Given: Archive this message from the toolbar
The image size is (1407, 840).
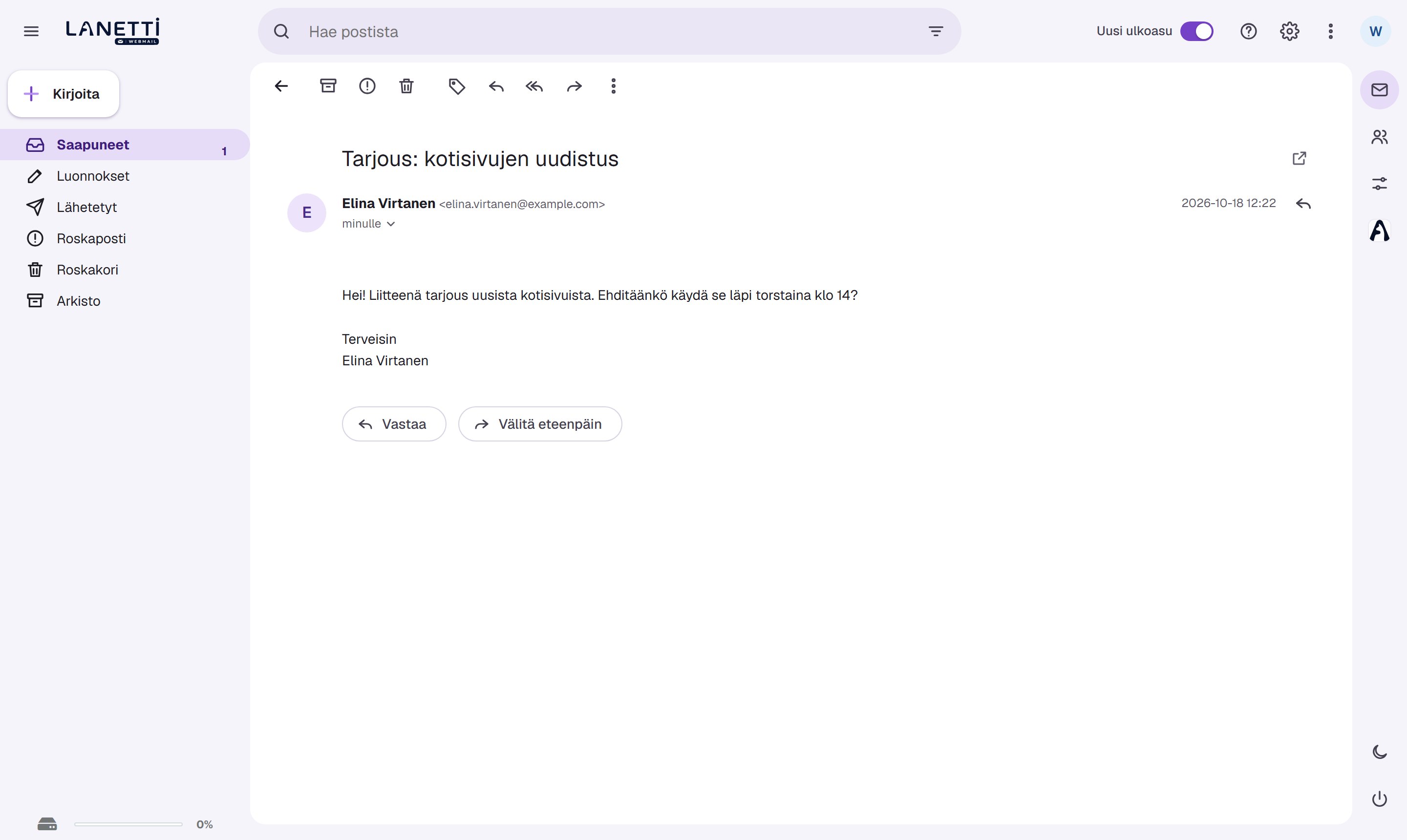Looking at the screenshot, I should [328, 86].
